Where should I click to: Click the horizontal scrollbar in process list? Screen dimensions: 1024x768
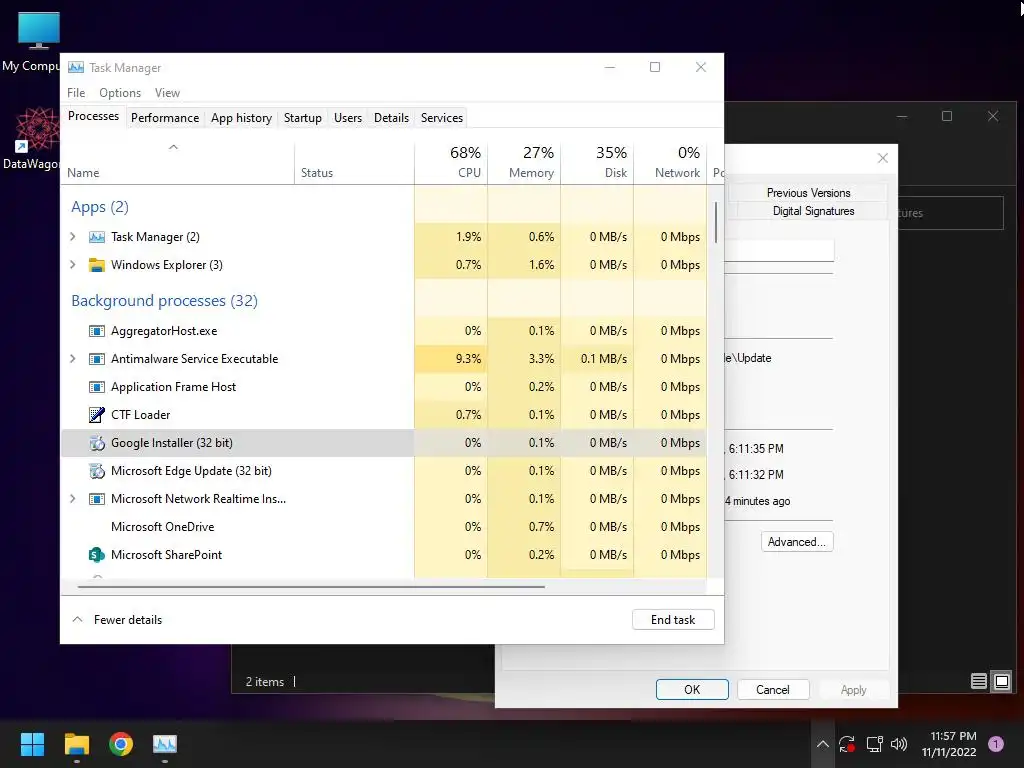311,587
